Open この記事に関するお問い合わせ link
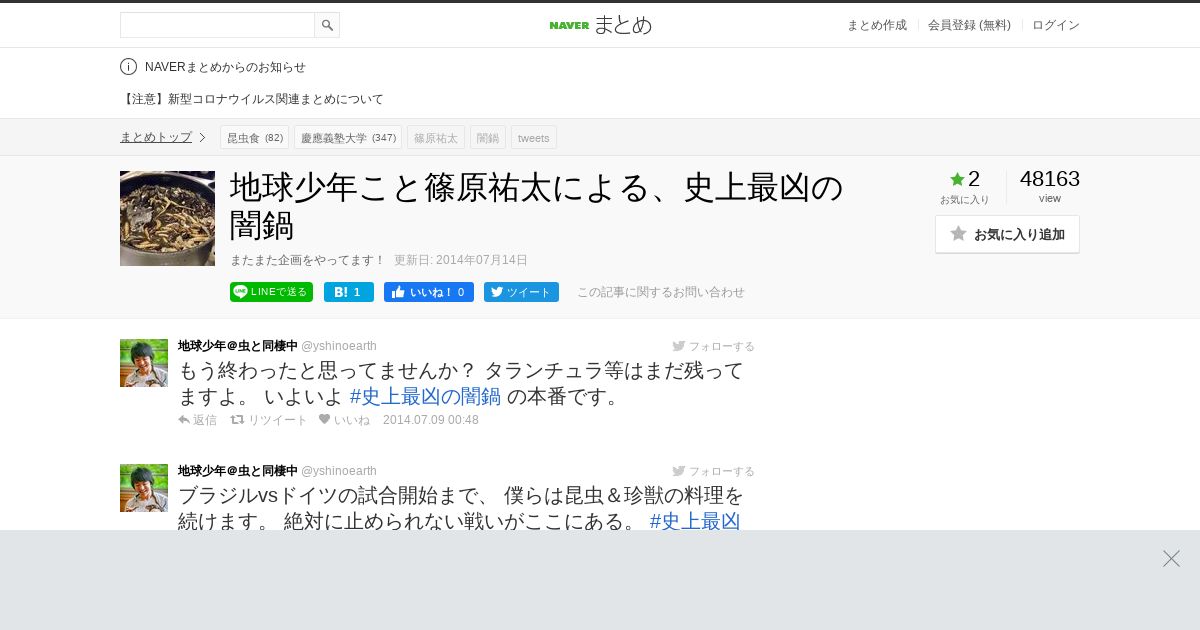The width and height of the screenshot is (1200, 630). [661, 292]
